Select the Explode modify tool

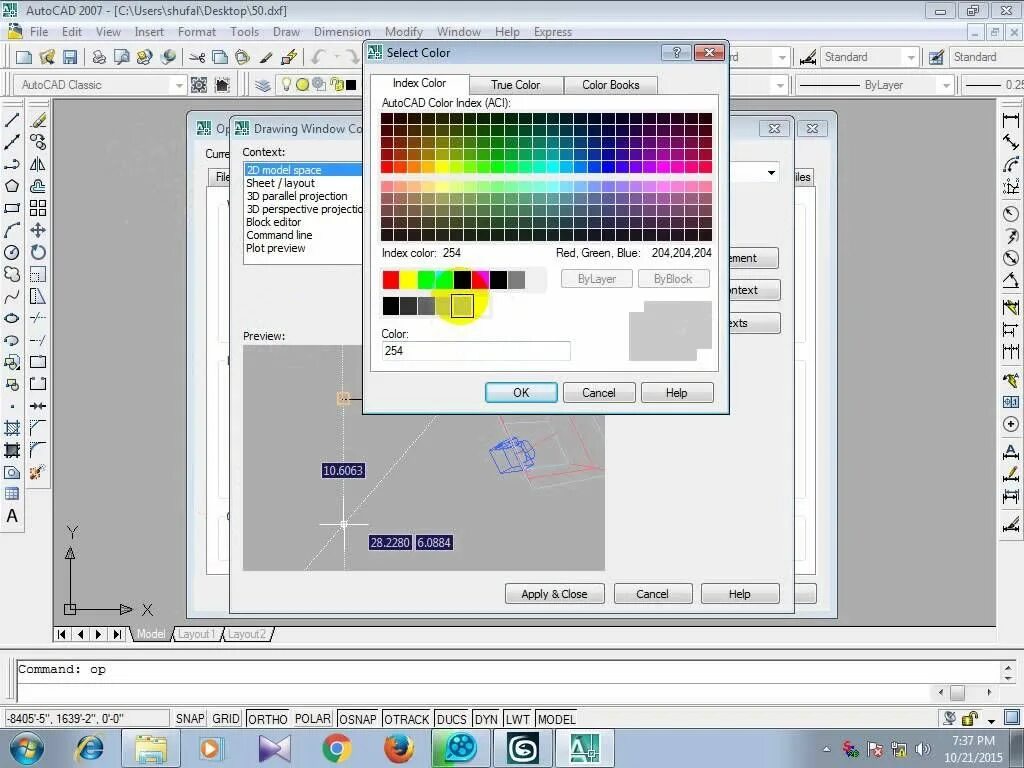38,472
